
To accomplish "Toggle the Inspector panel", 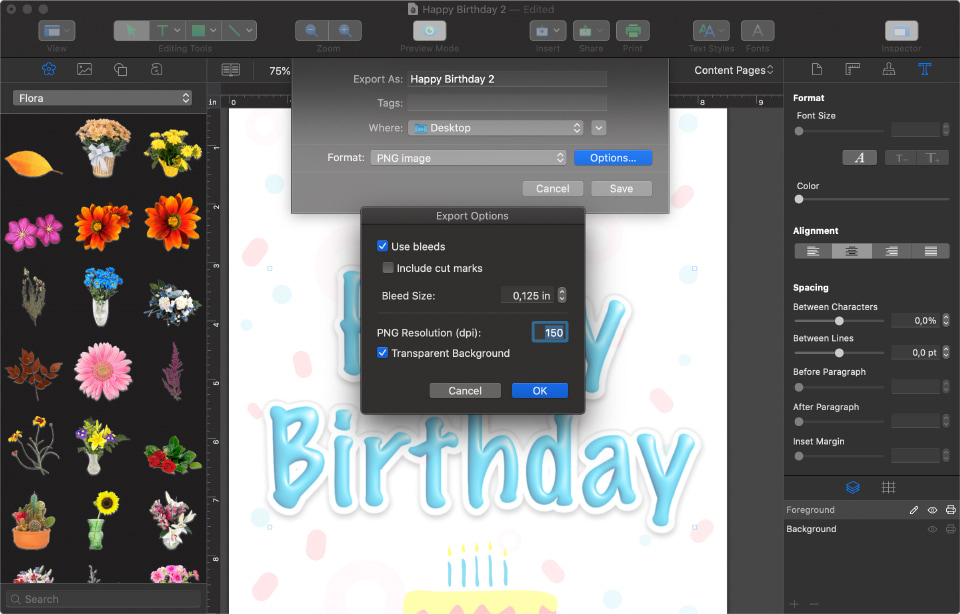I will tap(901, 31).
